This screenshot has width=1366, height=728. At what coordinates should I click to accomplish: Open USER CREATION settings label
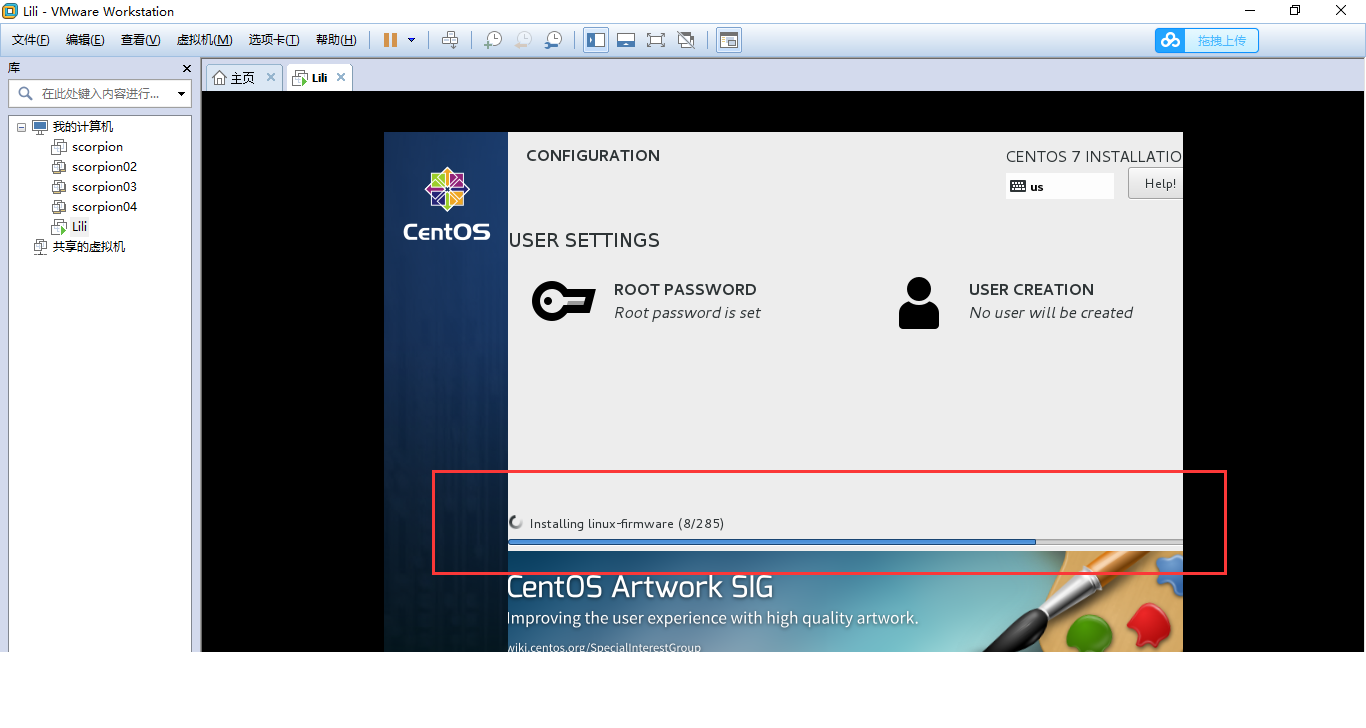coord(1031,290)
